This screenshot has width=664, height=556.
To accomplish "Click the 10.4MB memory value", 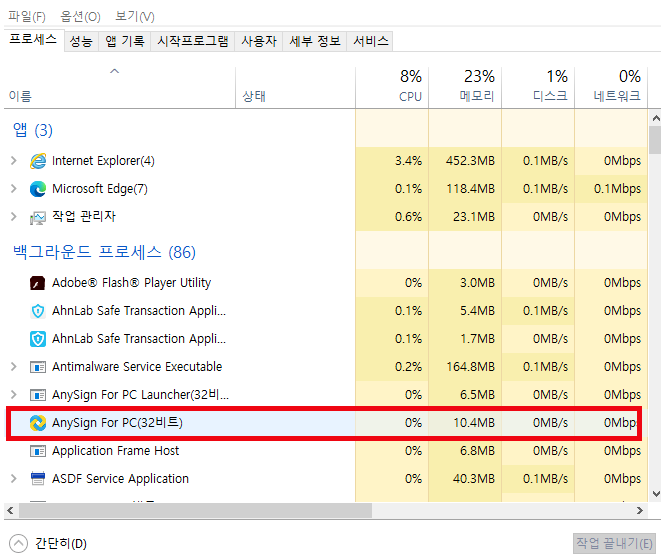I will coord(474,423).
